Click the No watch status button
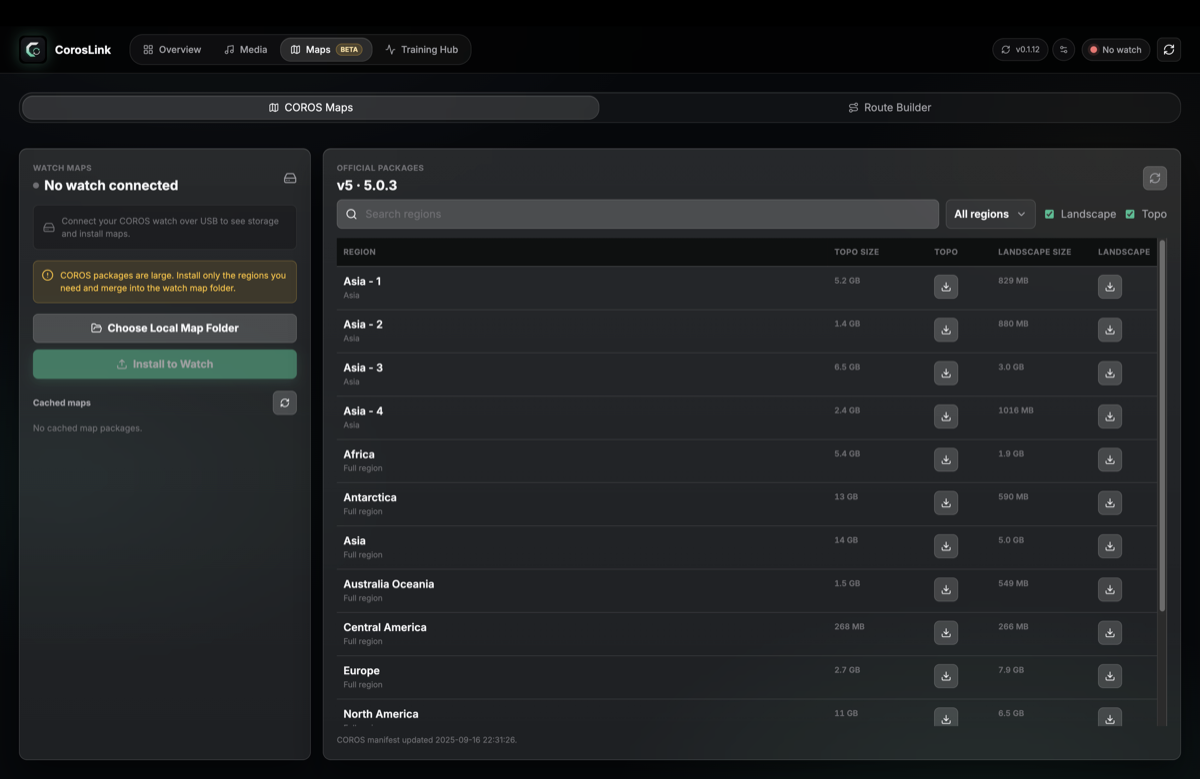 click(1115, 49)
